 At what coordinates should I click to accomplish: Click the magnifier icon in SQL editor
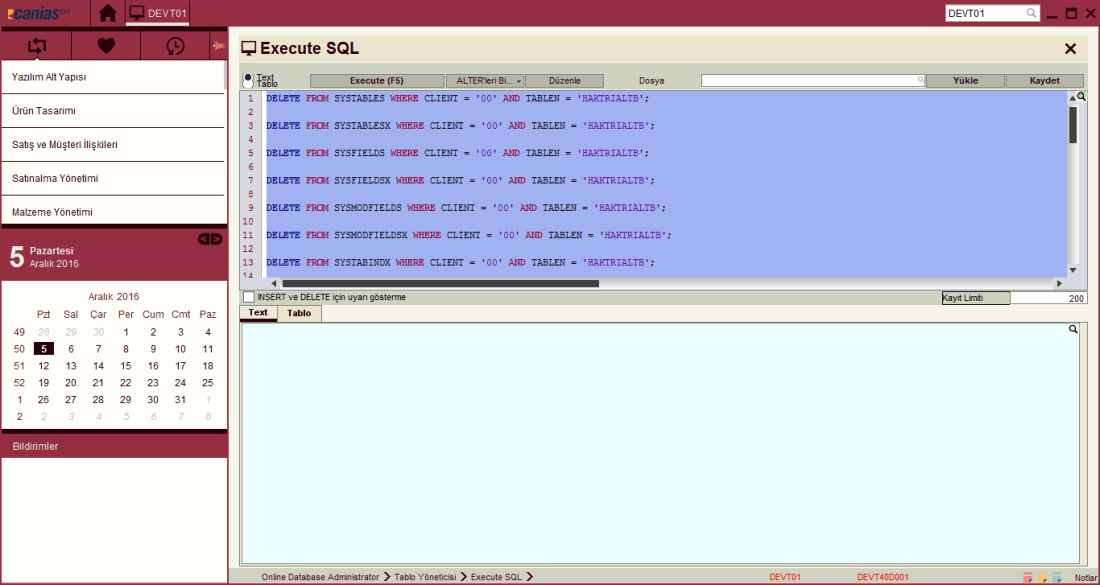(1080, 97)
